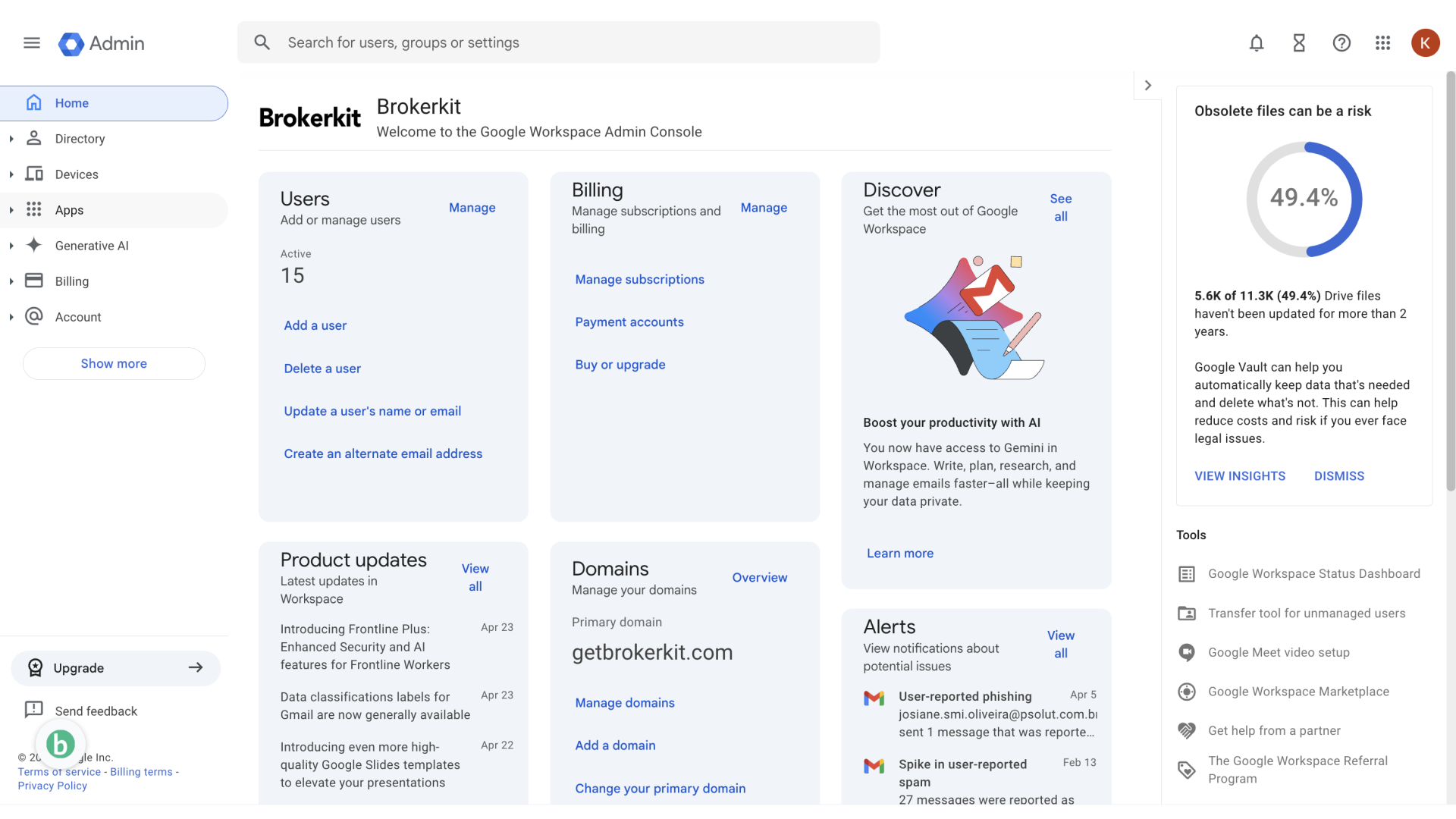The width and height of the screenshot is (1456, 819).
Task: Expand the Billing section arrow
Action: click(11, 281)
